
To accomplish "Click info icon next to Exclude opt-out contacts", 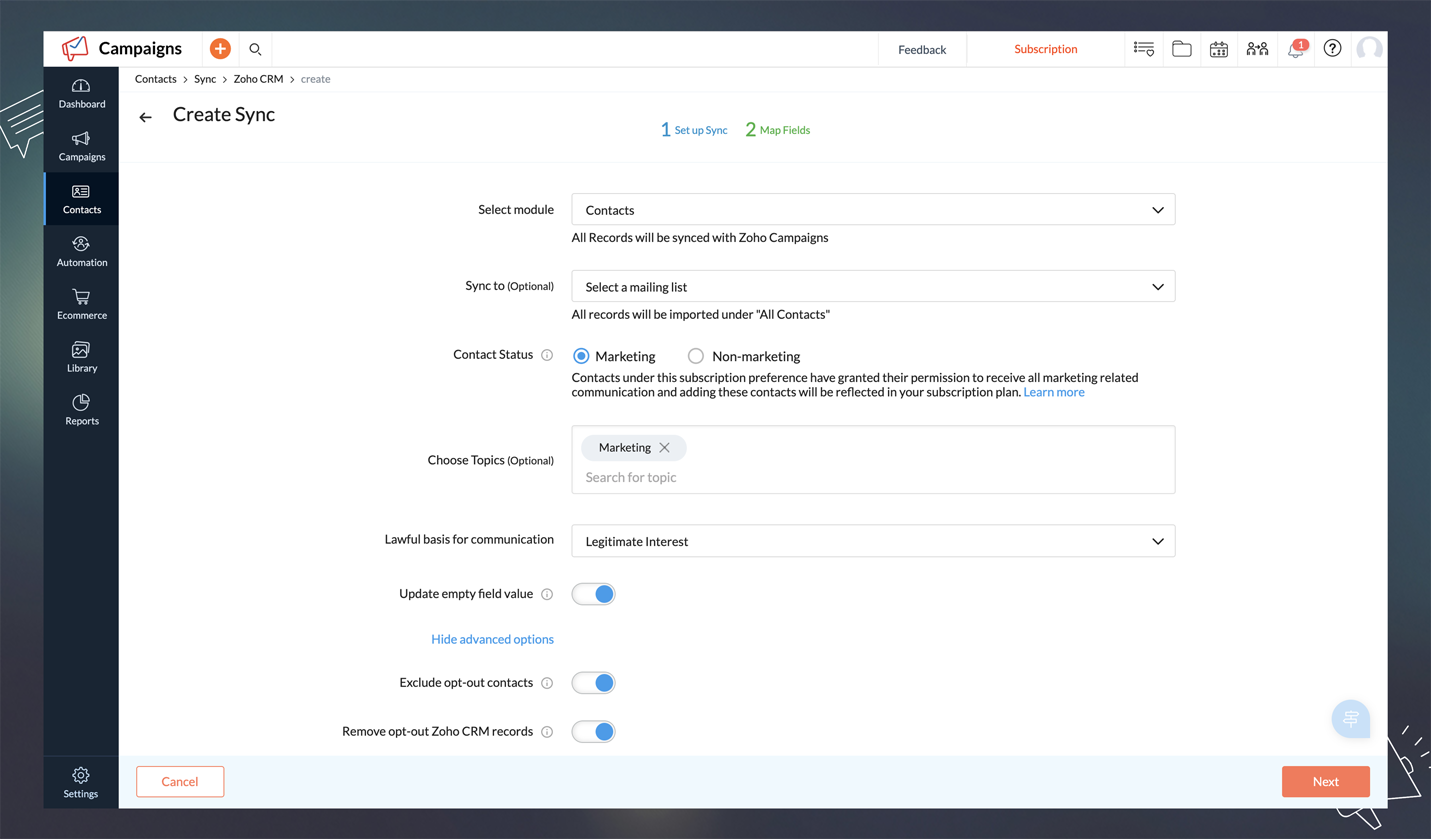I will coord(547,683).
